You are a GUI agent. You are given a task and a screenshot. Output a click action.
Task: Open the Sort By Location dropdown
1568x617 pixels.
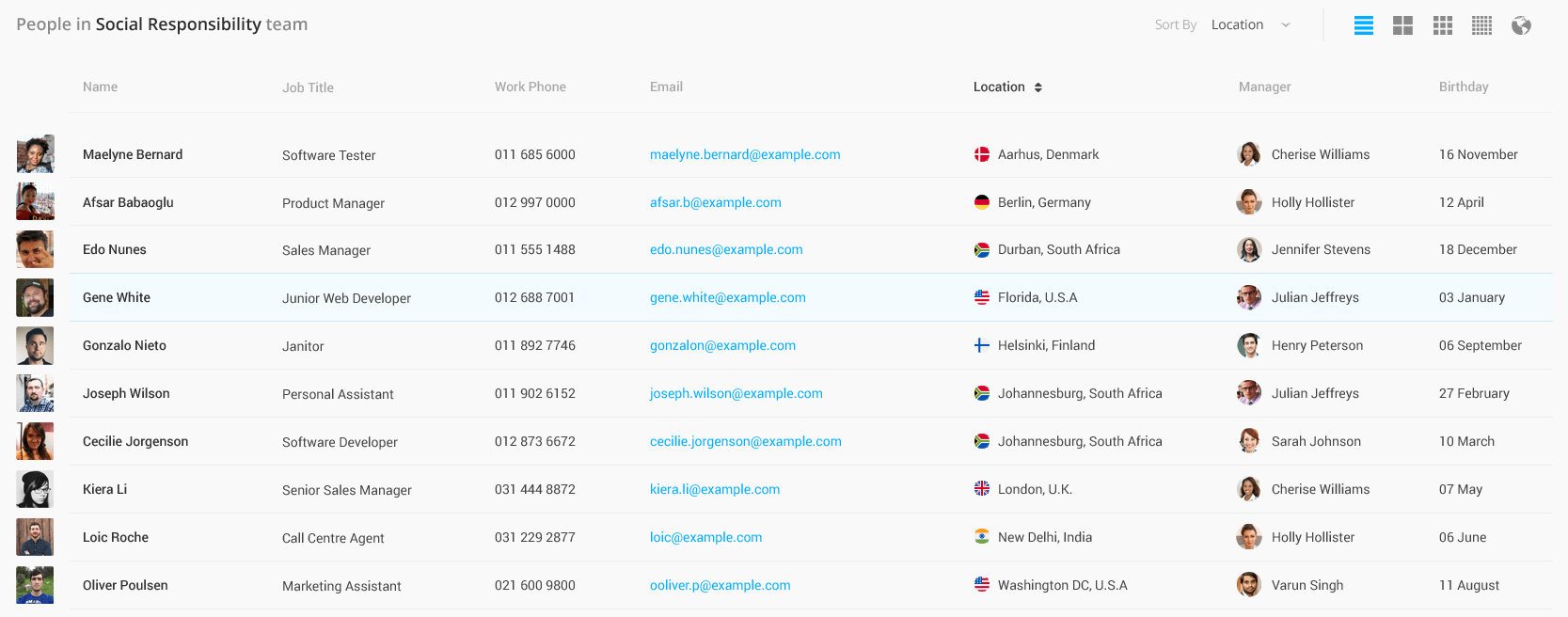point(1251,24)
